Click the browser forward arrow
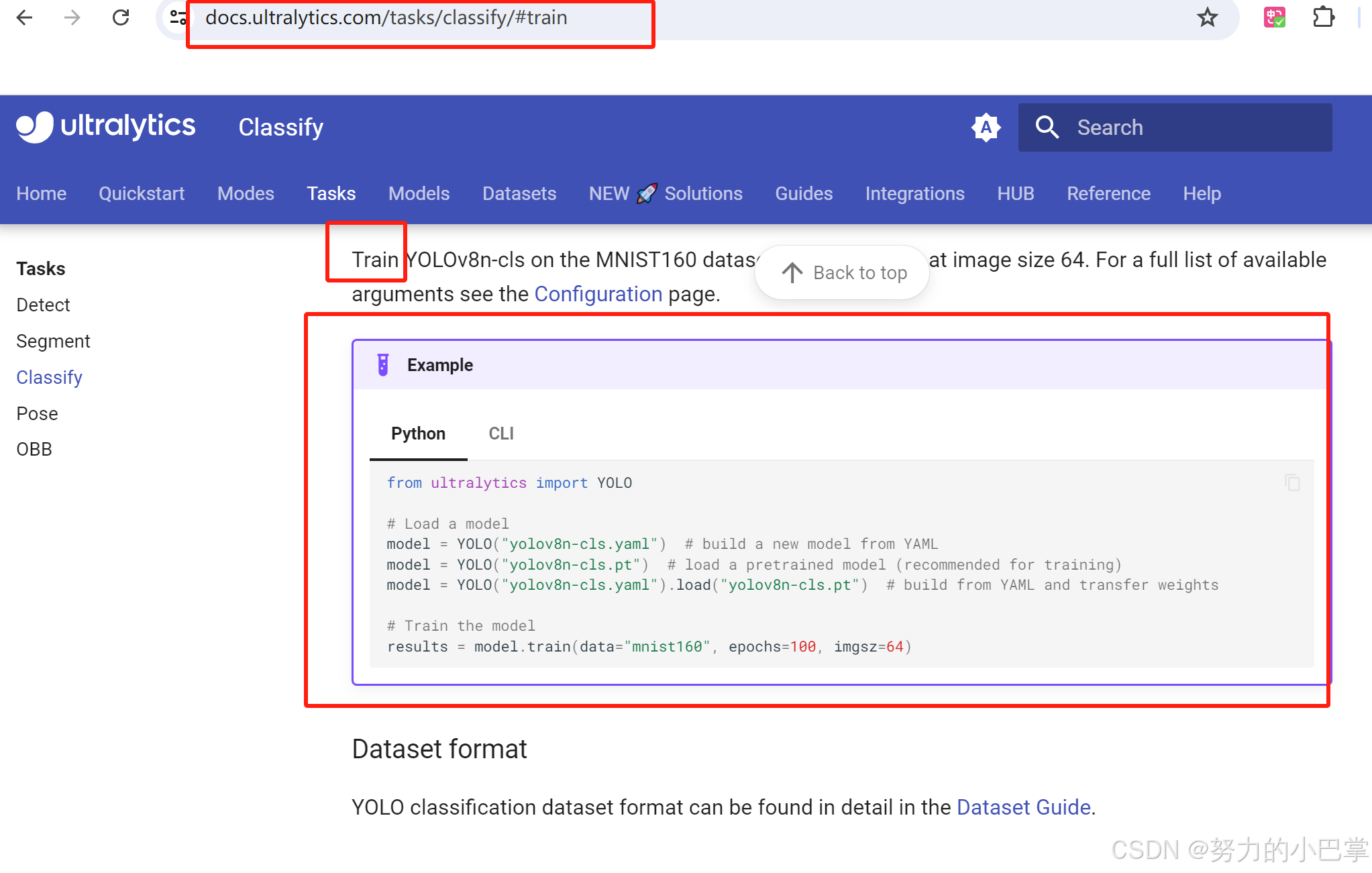This screenshot has width=1372, height=873. [72, 17]
